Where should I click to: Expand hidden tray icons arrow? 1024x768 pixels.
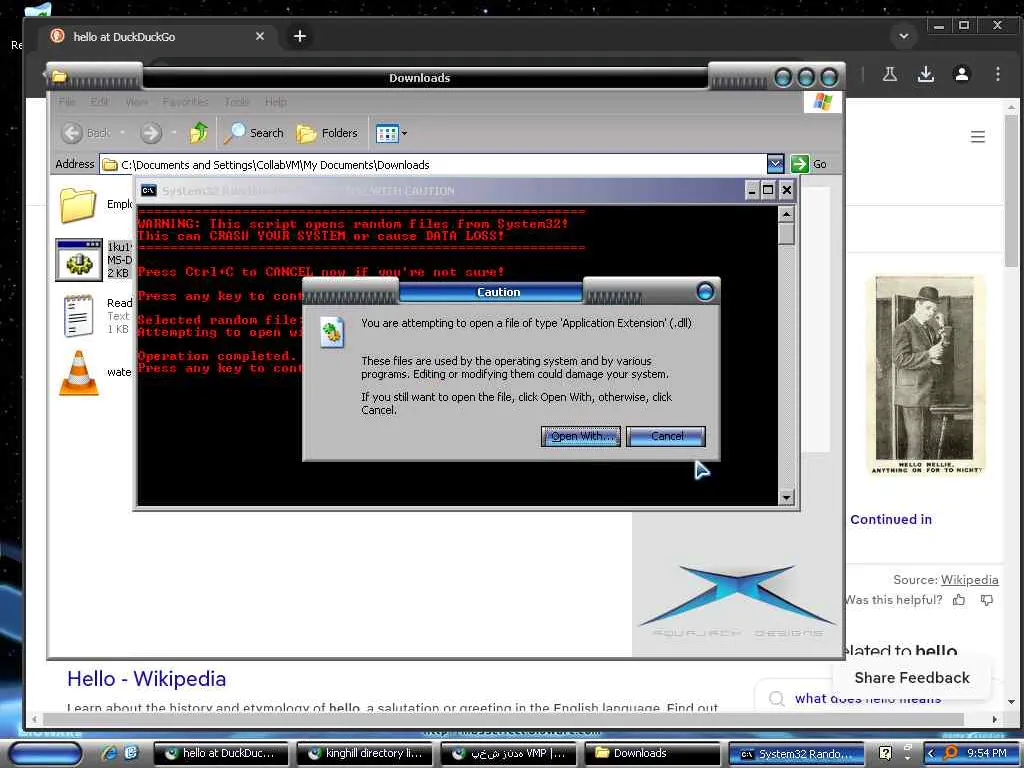[931, 754]
